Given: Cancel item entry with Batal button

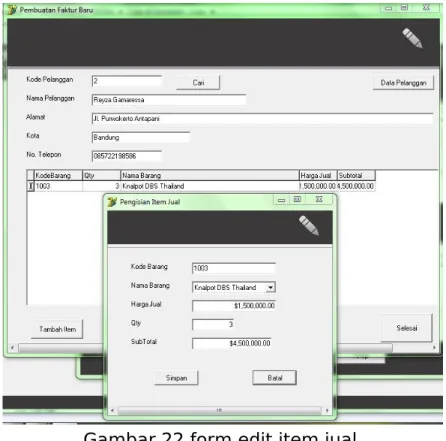Looking at the screenshot, I should [x=274, y=378].
